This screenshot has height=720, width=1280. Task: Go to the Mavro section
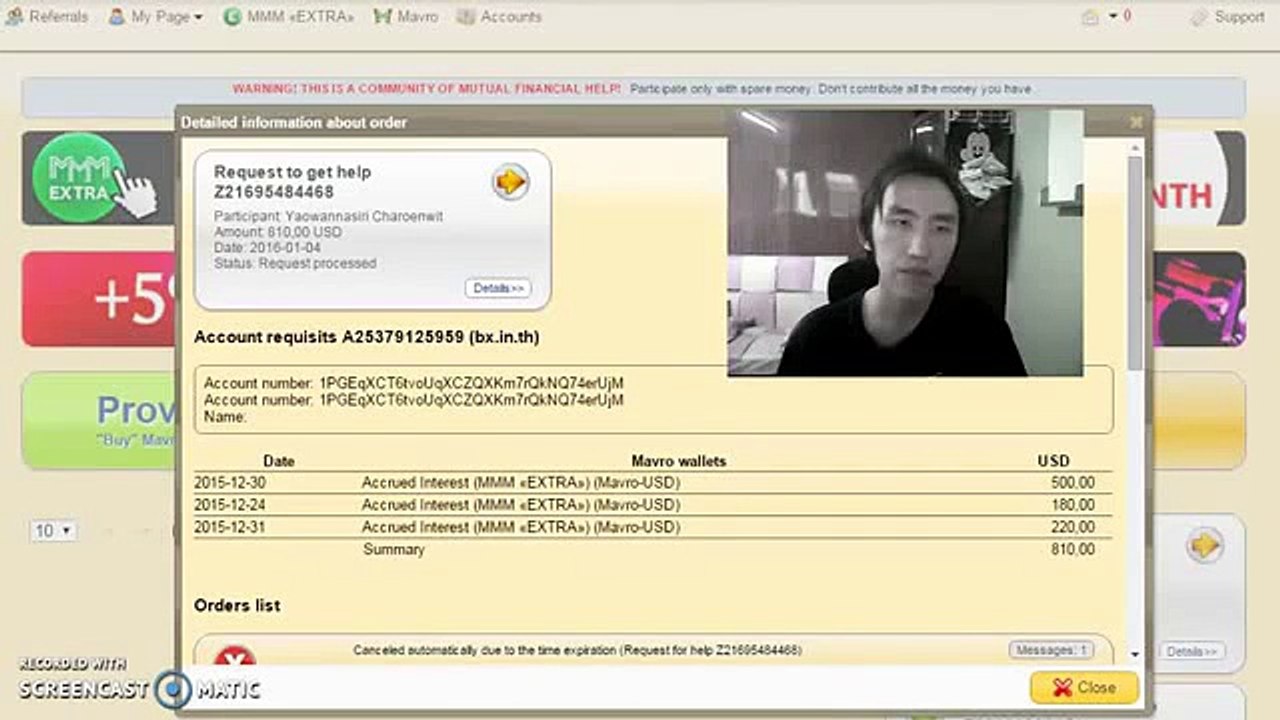(x=405, y=17)
